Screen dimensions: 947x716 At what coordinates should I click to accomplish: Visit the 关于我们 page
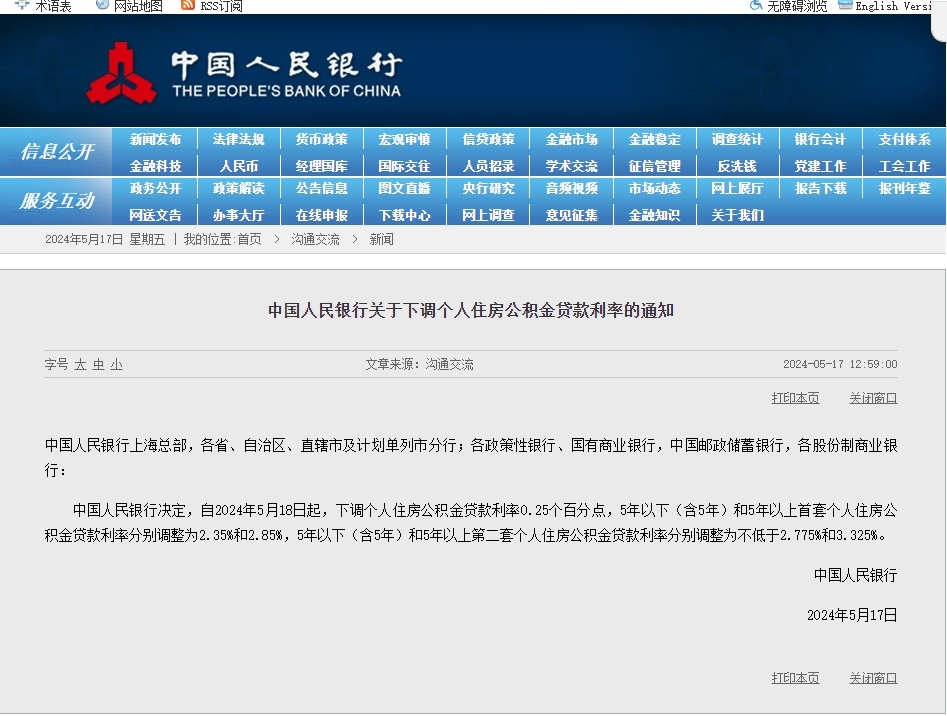(x=737, y=215)
